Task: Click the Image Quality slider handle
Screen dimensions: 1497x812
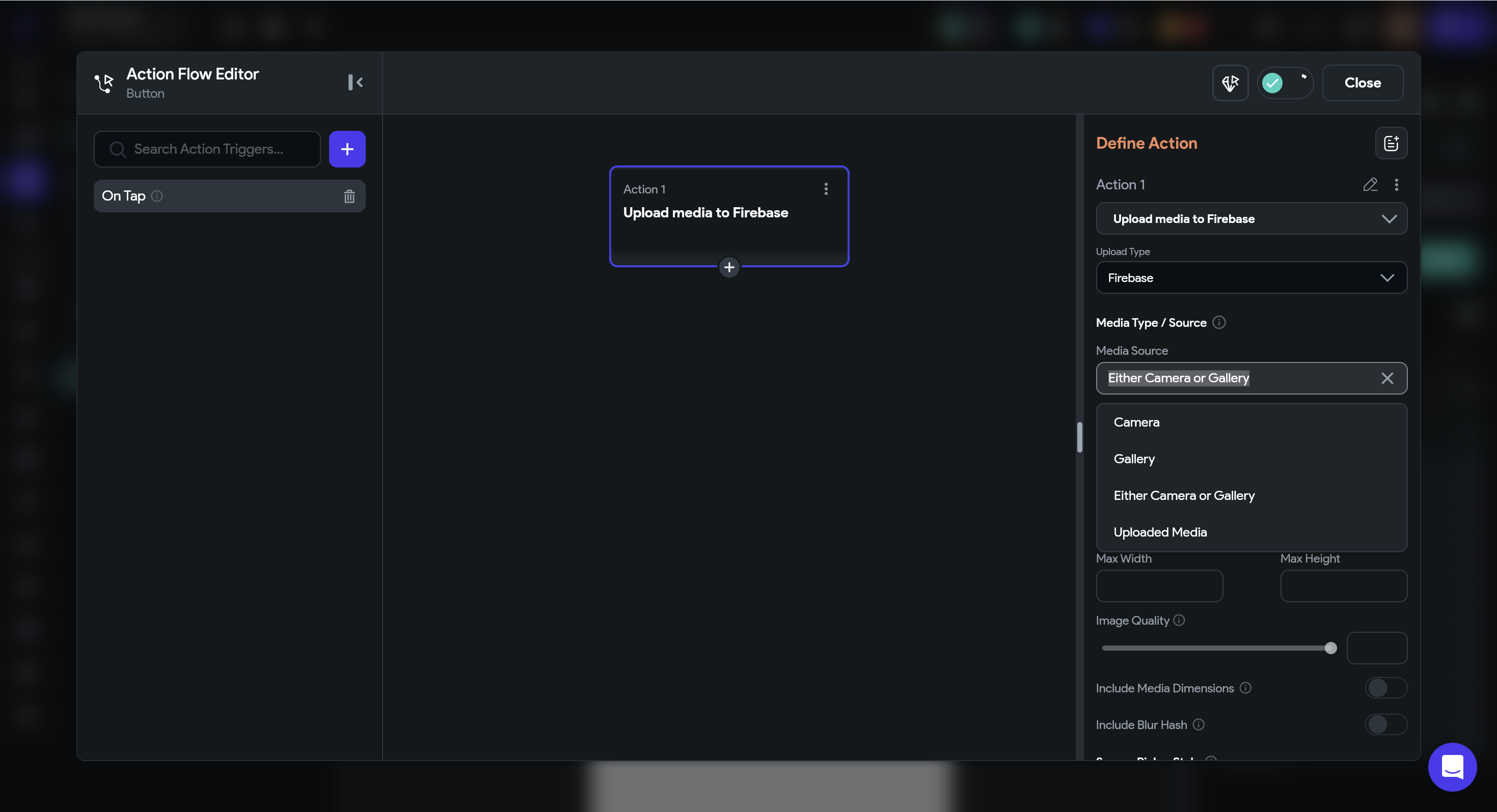Action: coord(1330,648)
